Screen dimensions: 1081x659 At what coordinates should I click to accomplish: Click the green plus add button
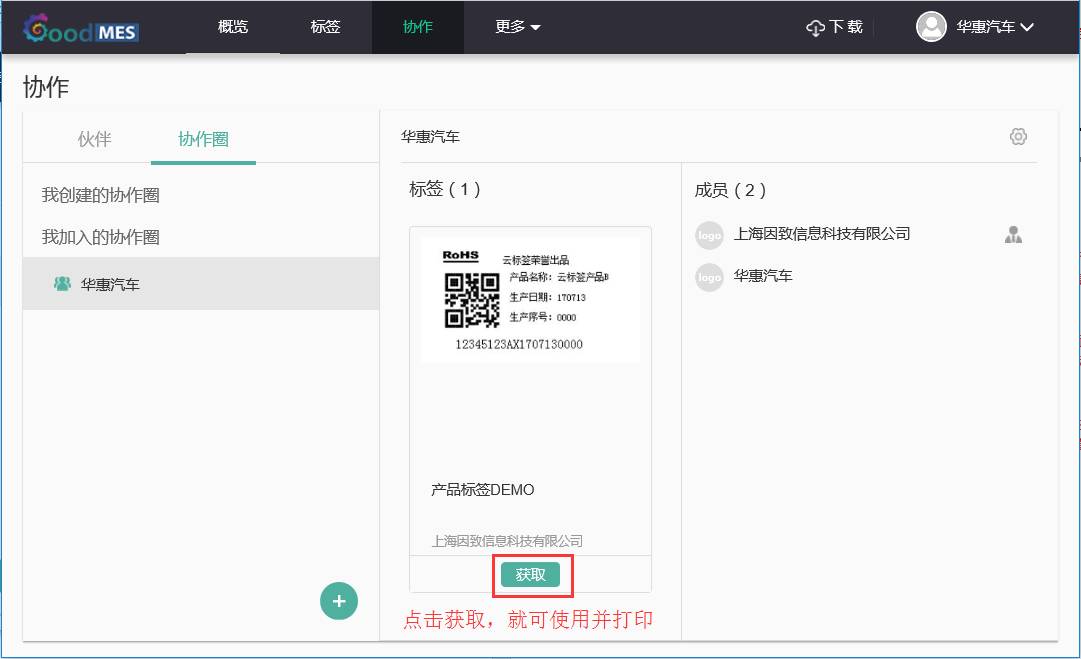coord(339,601)
